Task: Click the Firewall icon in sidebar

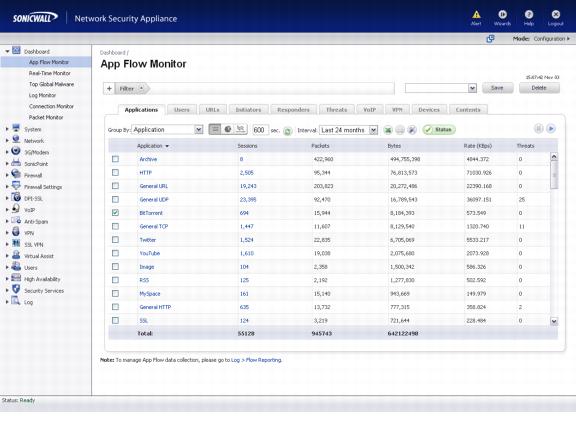Action: [x=16, y=174]
